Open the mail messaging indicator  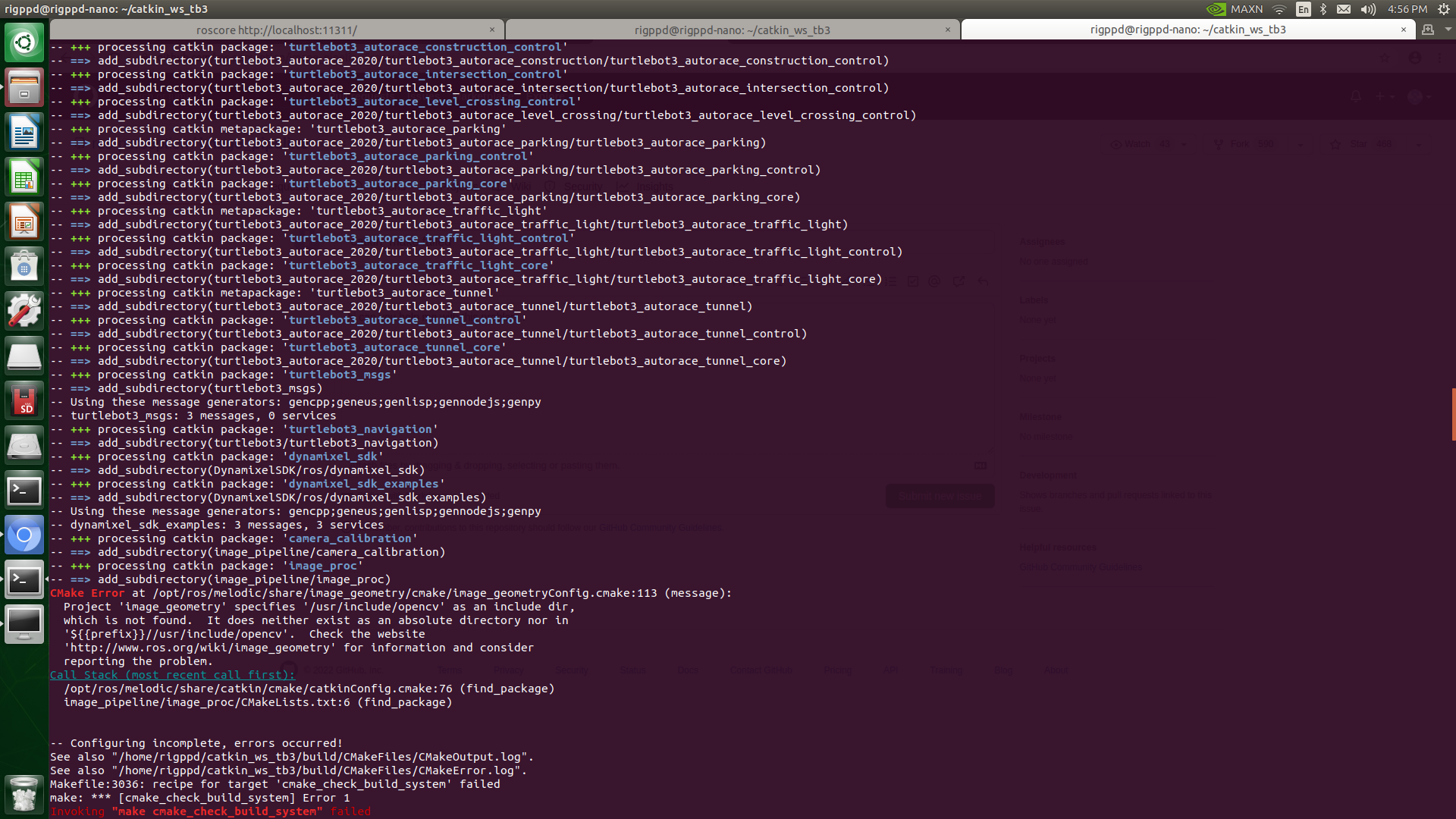(x=1344, y=9)
